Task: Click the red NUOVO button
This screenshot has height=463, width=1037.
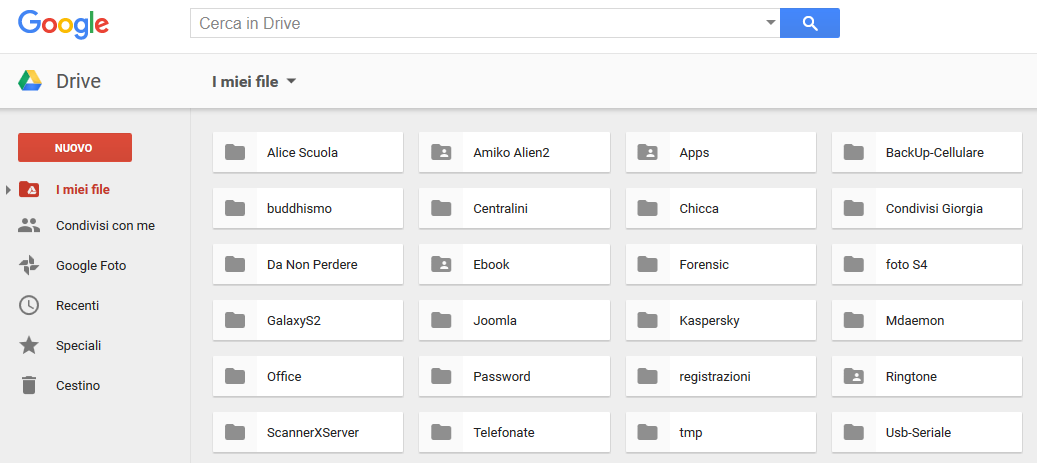Action: pyautogui.click(x=75, y=147)
